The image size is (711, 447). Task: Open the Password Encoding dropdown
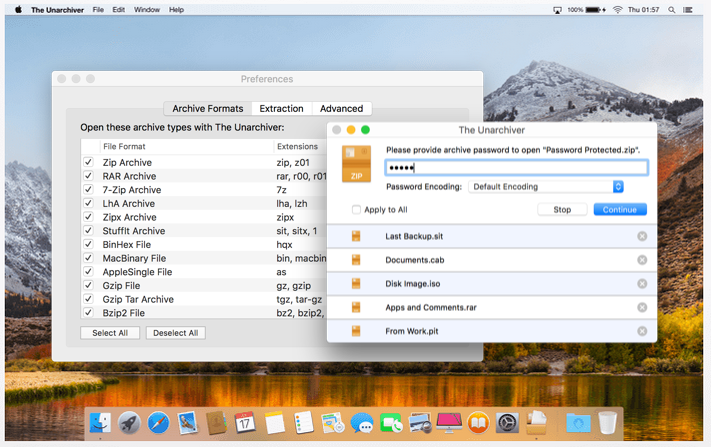click(546, 186)
